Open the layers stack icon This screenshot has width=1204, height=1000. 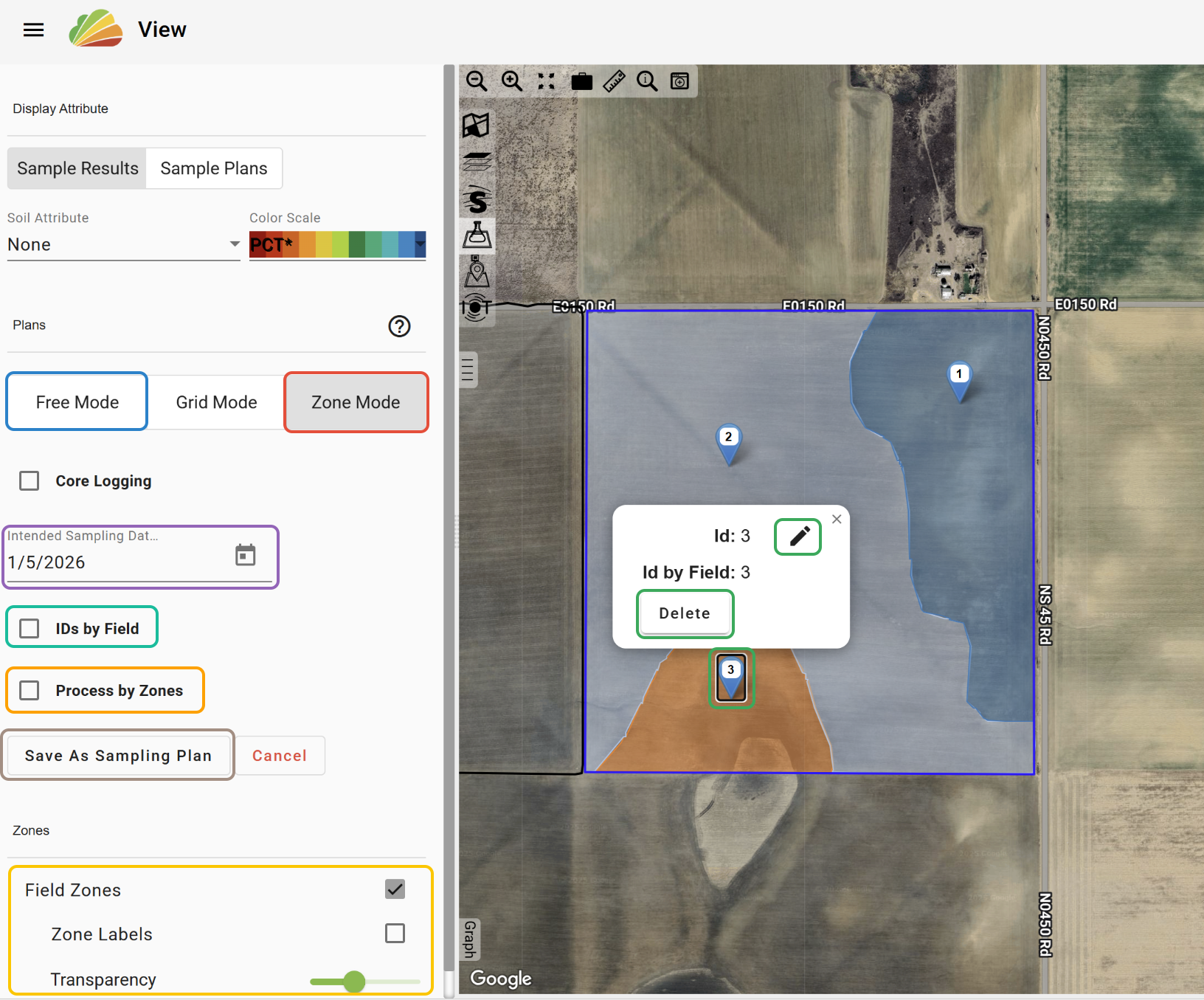(477, 162)
